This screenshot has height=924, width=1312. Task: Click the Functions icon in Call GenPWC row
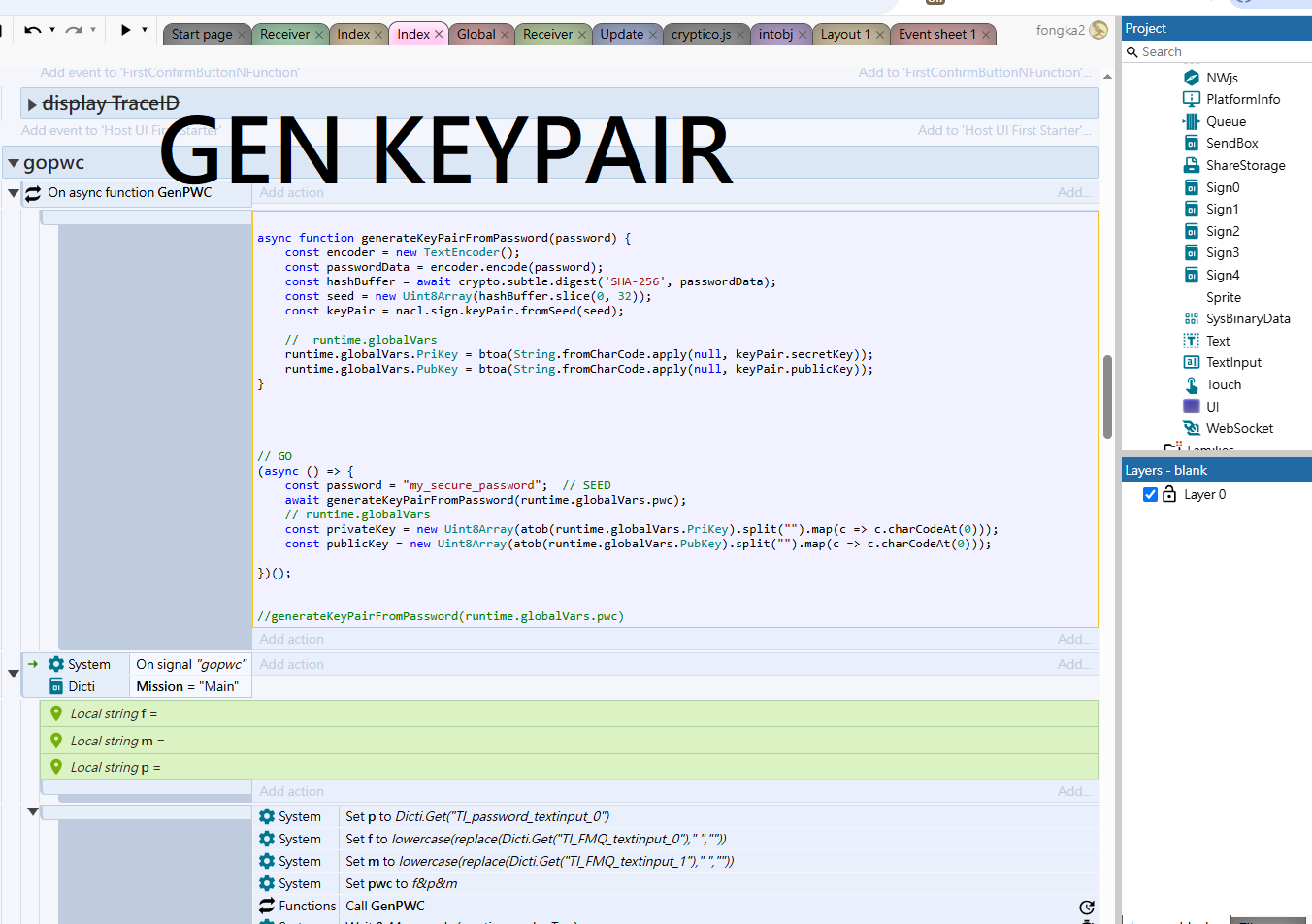tap(267, 906)
